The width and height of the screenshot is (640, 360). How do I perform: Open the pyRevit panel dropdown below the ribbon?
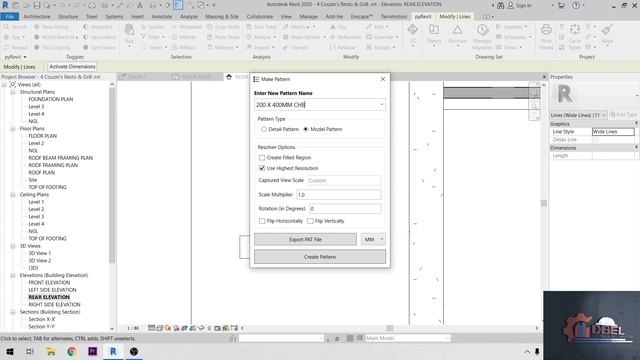pos(16,57)
